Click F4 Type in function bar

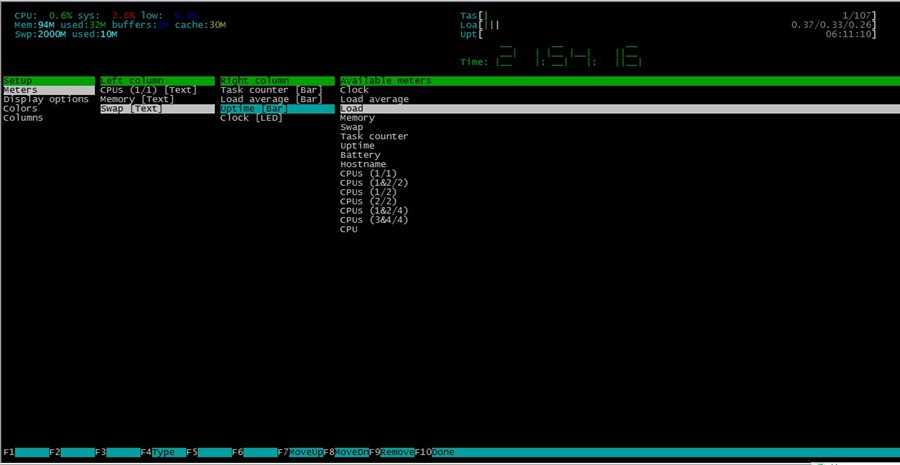164,452
